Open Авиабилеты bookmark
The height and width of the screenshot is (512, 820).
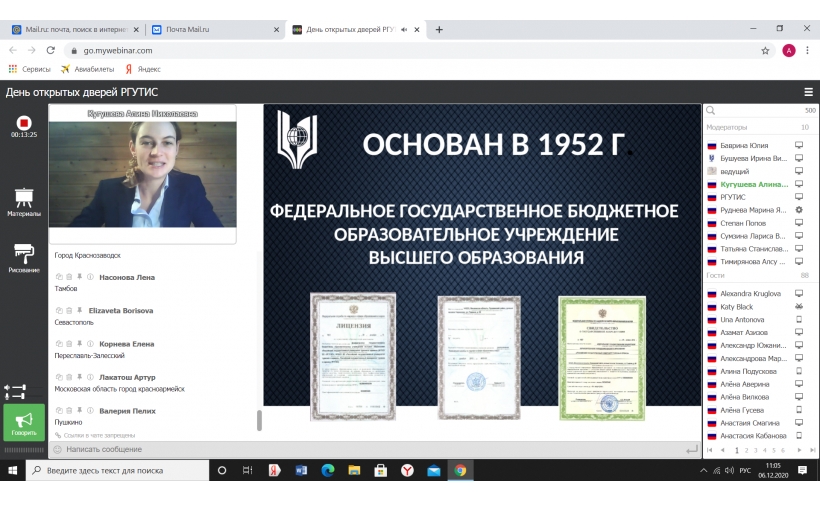(x=87, y=69)
